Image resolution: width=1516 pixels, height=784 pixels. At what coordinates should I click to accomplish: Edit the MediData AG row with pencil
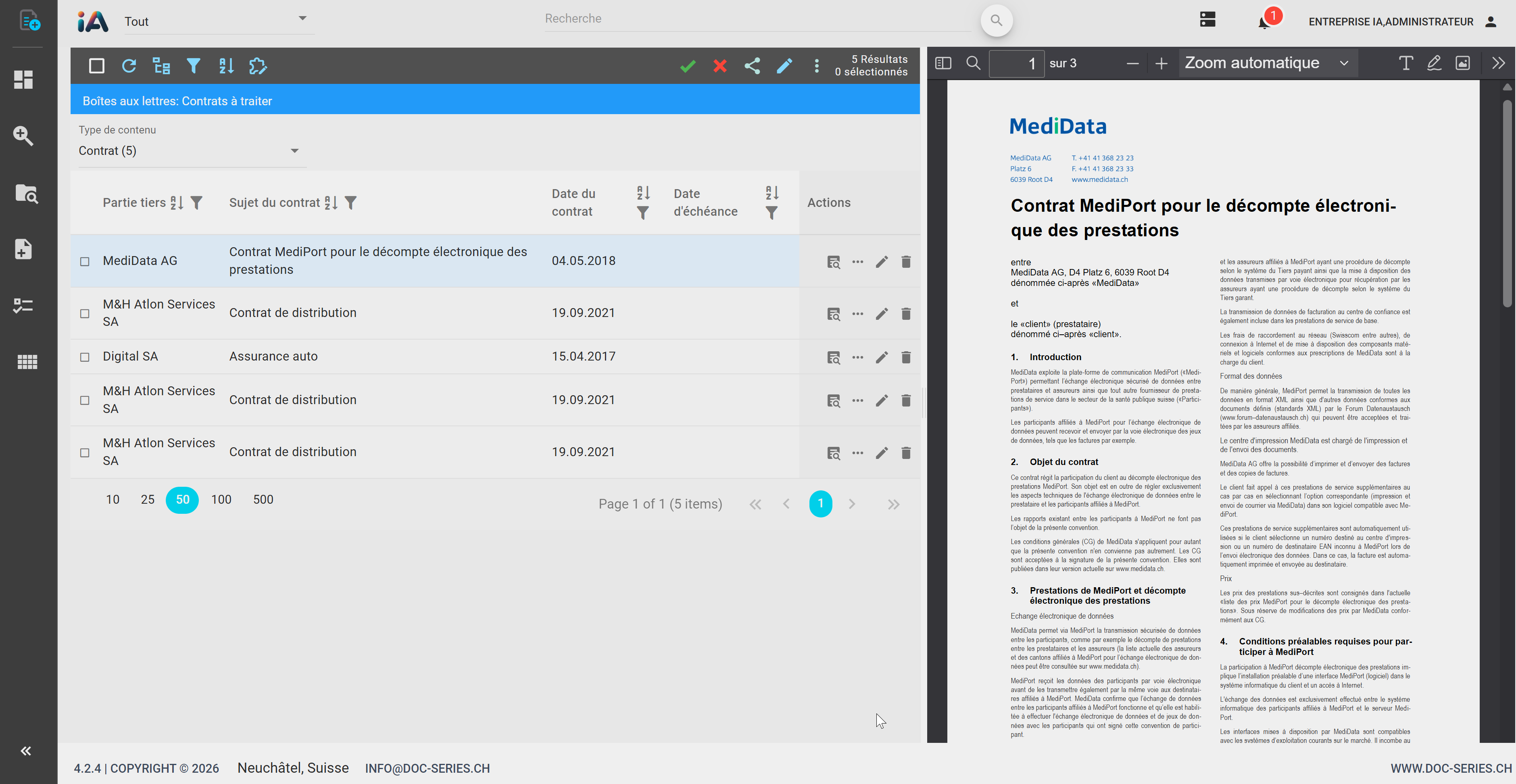point(881,262)
